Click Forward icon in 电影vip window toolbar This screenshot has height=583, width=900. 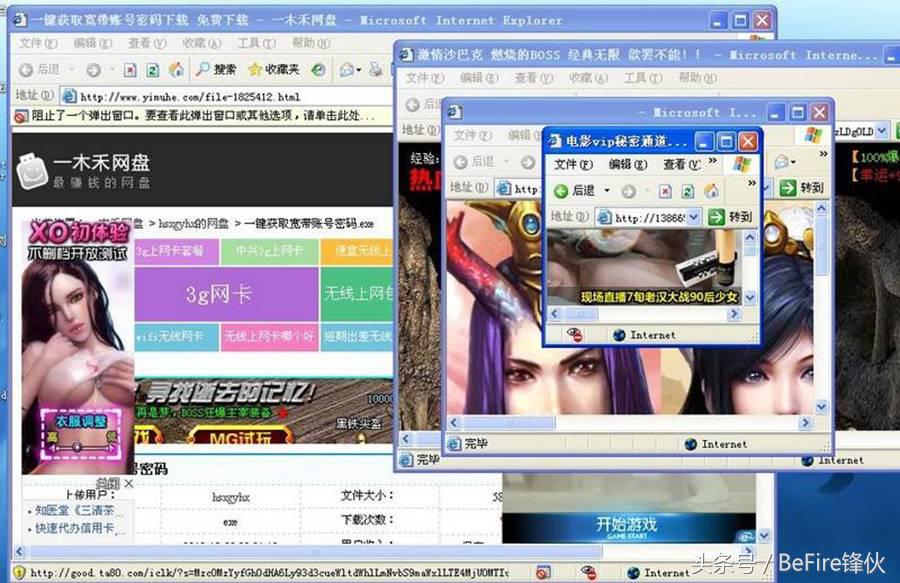629,191
